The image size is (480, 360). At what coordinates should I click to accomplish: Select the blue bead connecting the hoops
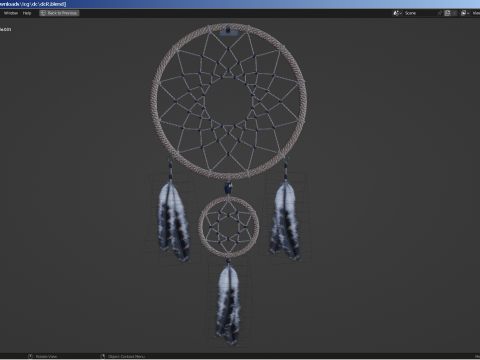(x=228, y=189)
